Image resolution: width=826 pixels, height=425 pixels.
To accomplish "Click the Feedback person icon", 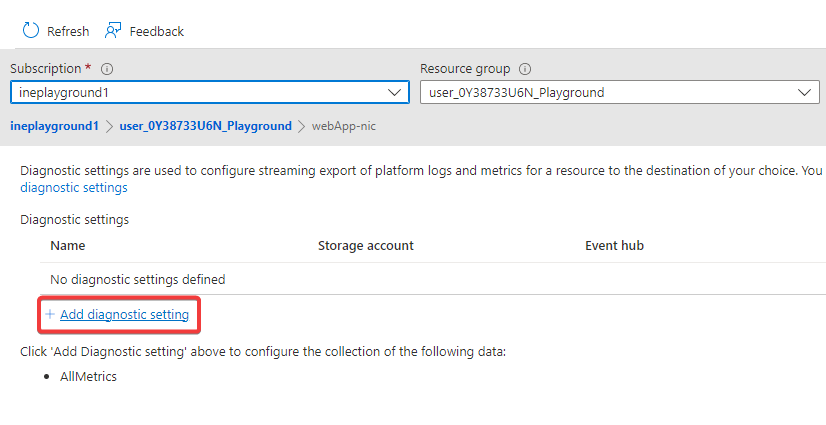I will click(x=113, y=31).
